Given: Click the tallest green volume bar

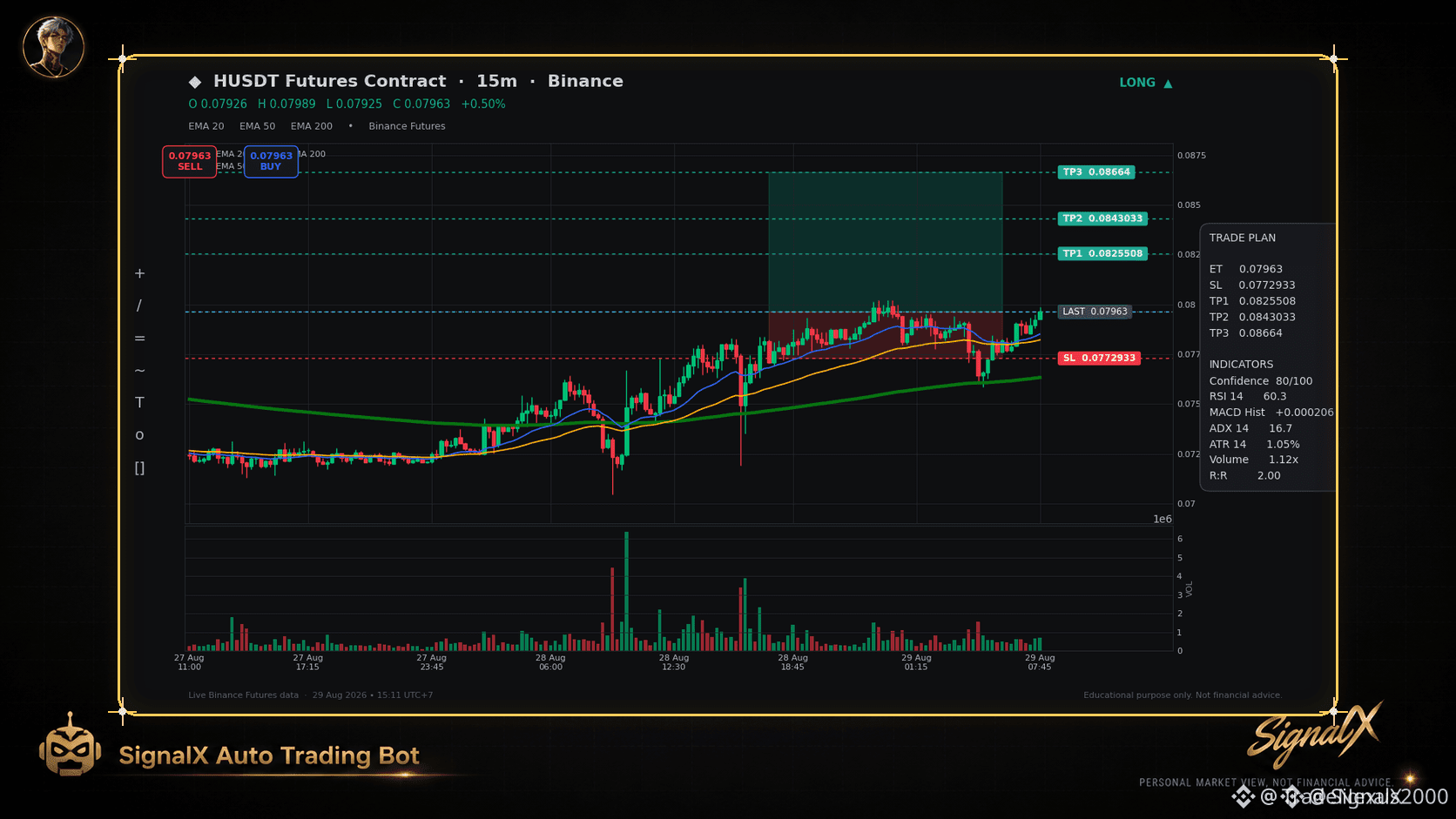Looking at the screenshot, I should pos(626,591).
